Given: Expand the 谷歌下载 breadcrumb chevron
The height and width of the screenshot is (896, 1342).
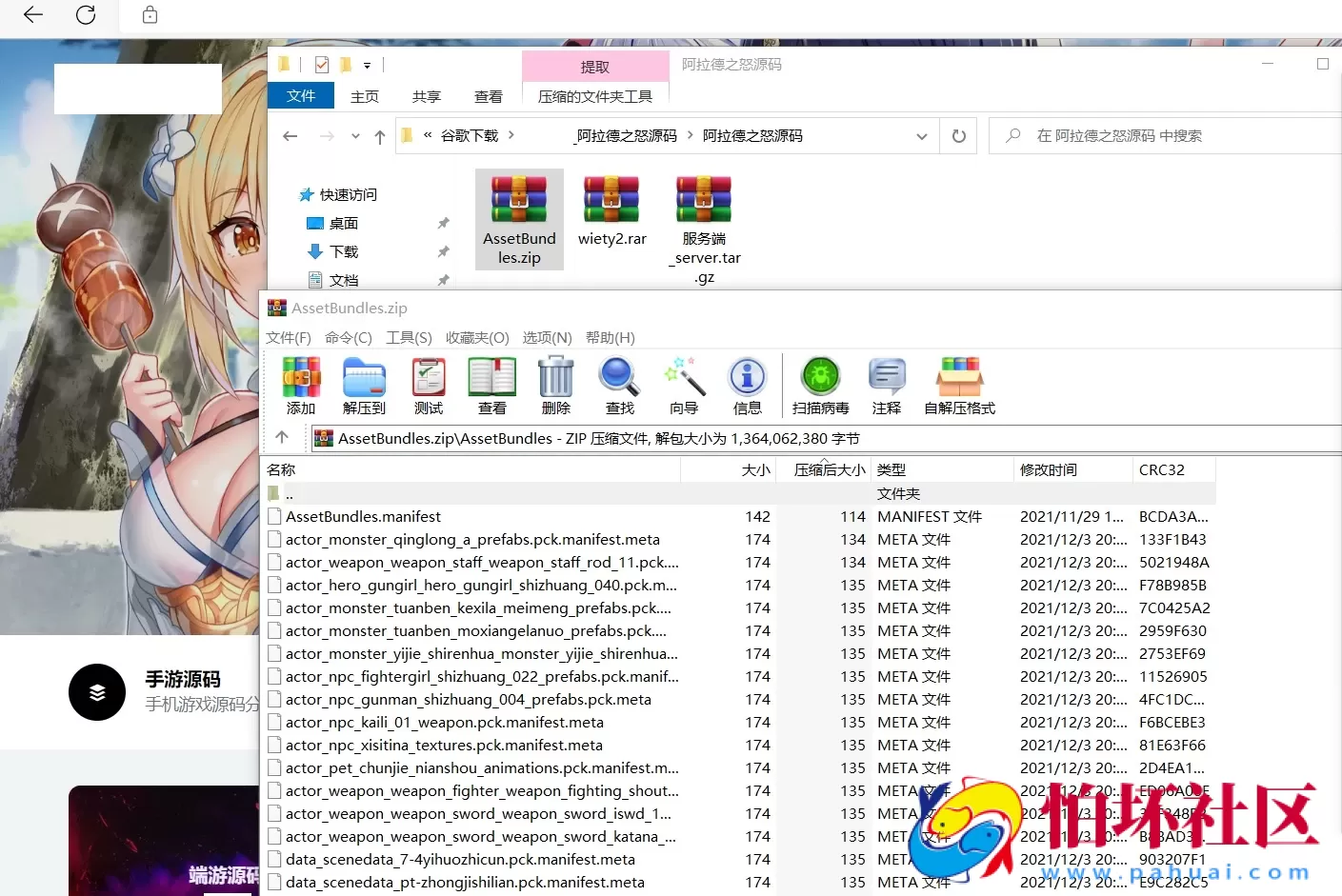Looking at the screenshot, I should coord(511,135).
